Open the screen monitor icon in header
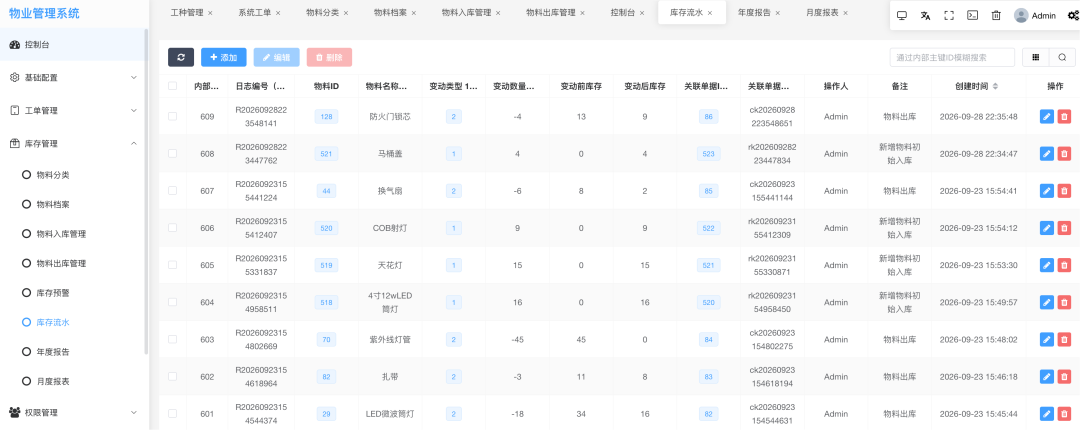 pos(902,16)
